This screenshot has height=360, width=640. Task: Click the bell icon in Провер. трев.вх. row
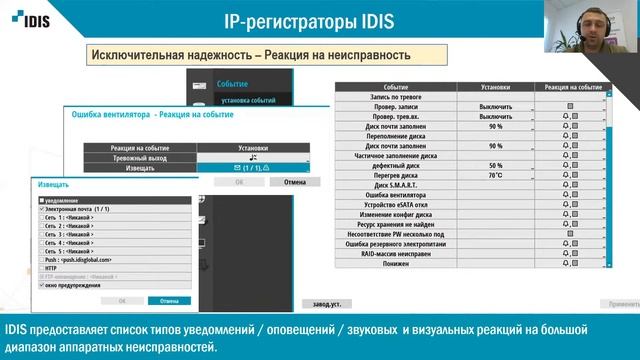click(x=566, y=116)
